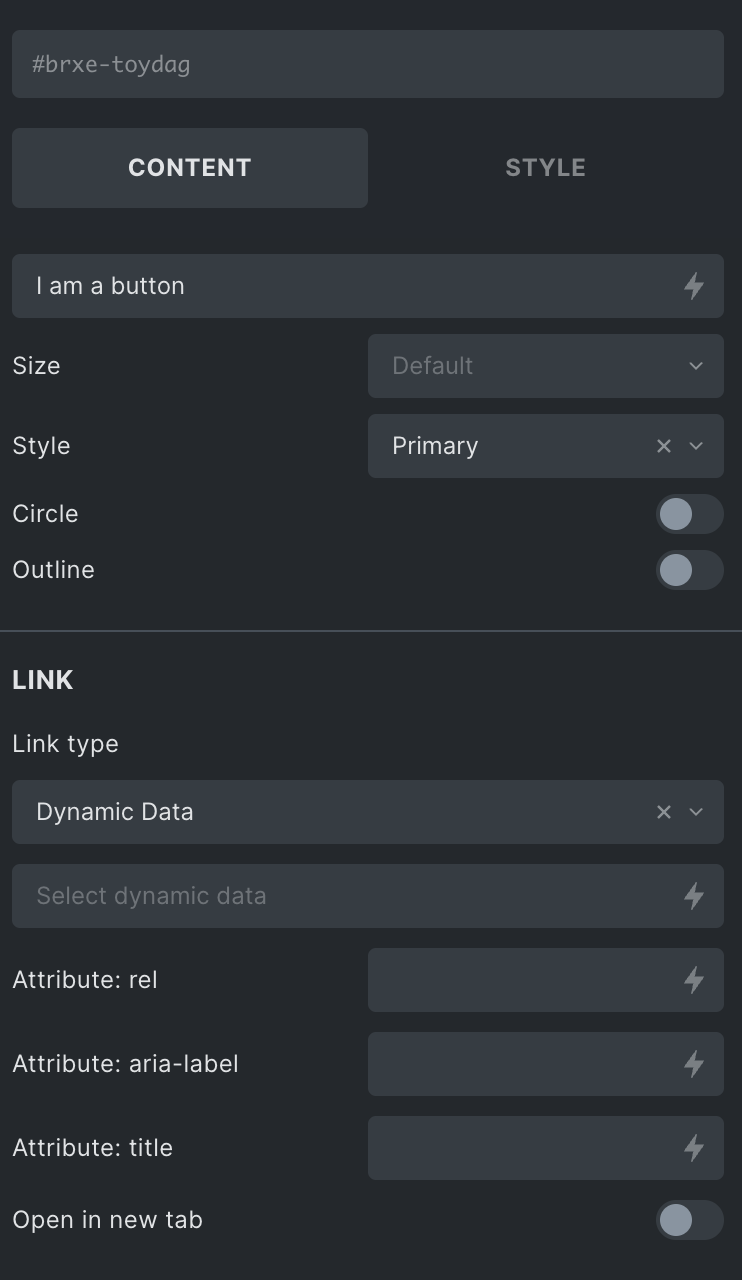This screenshot has height=1280, width=742.
Task: Expand the Link type dropdown chevron
Action: pyautogui.click(x=697, y=812)
